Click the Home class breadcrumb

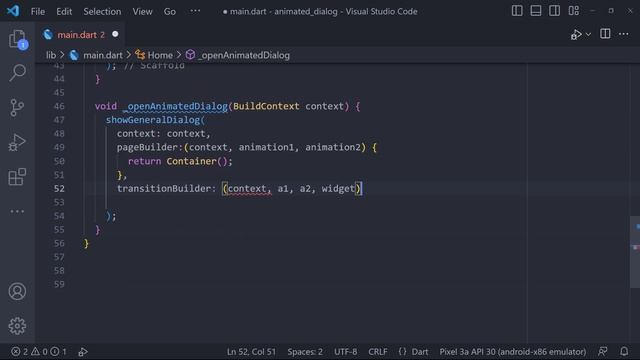[160, 55]
